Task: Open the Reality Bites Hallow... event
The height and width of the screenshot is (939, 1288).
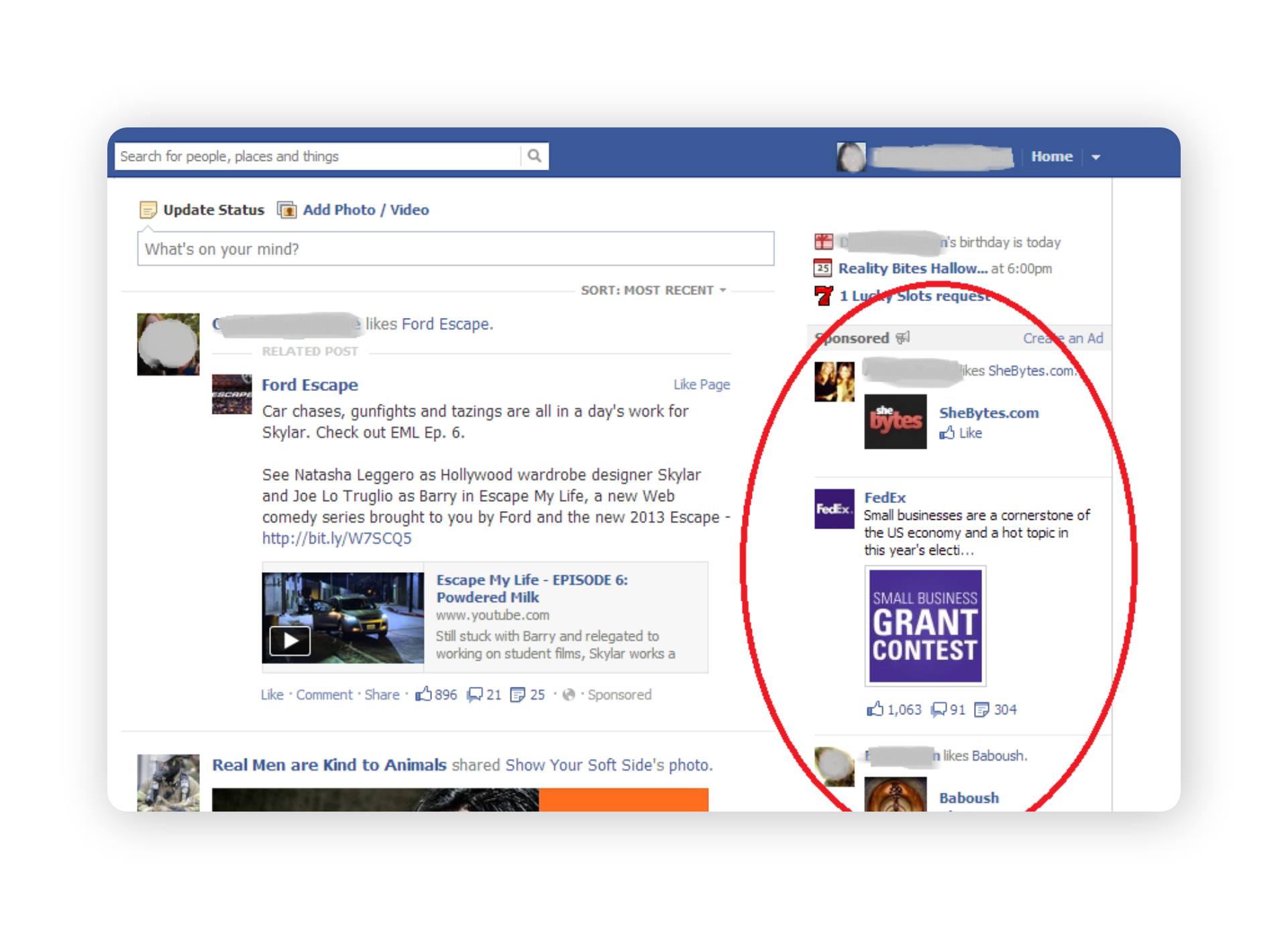Action: 912,268
